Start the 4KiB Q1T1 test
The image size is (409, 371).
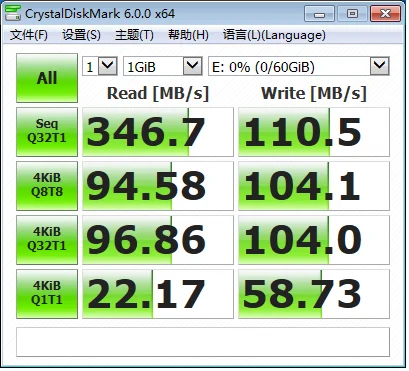pyautogui.click(x=47, y=294)
